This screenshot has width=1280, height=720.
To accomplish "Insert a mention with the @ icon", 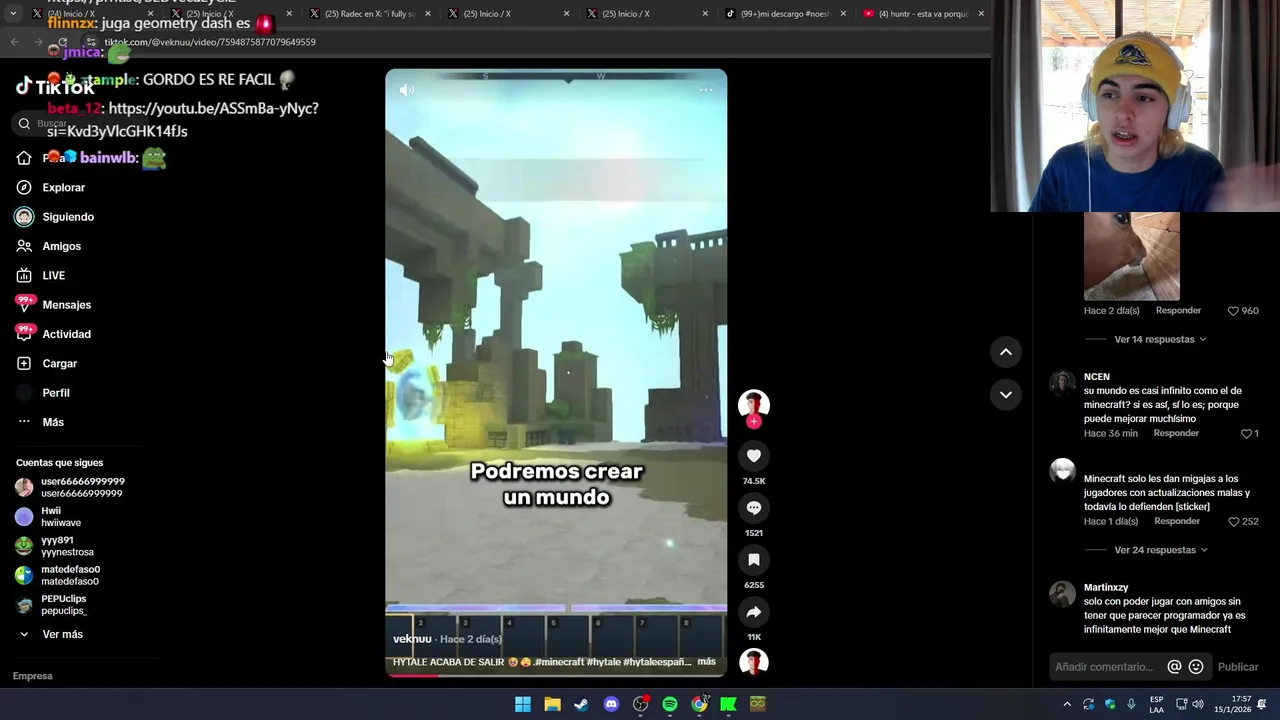I will pyautogui.click(x=1174, y=667).
